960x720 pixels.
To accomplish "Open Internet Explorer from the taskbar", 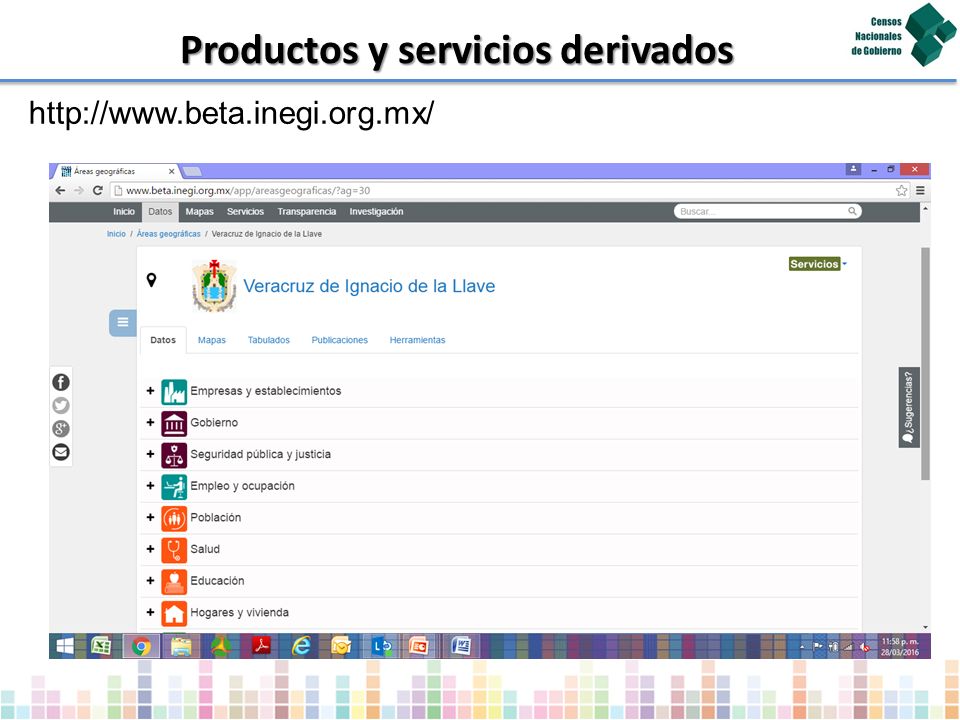I will (x=301, y=646).
